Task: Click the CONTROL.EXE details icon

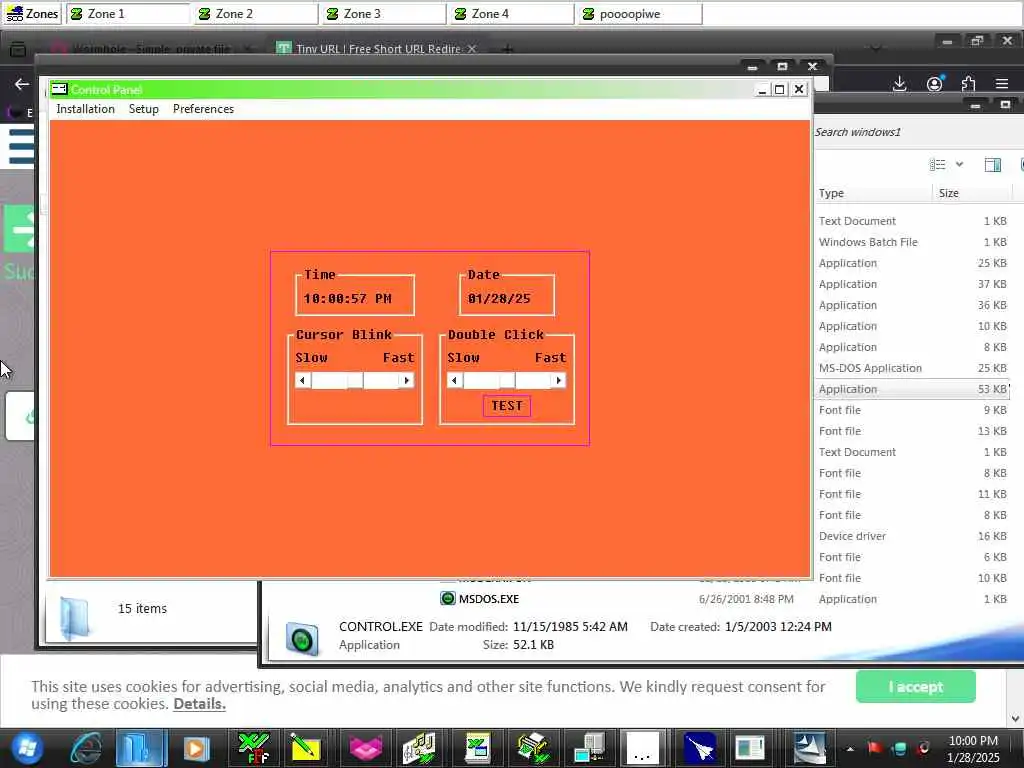Action: pyautogui.click(x=302, y=639)
